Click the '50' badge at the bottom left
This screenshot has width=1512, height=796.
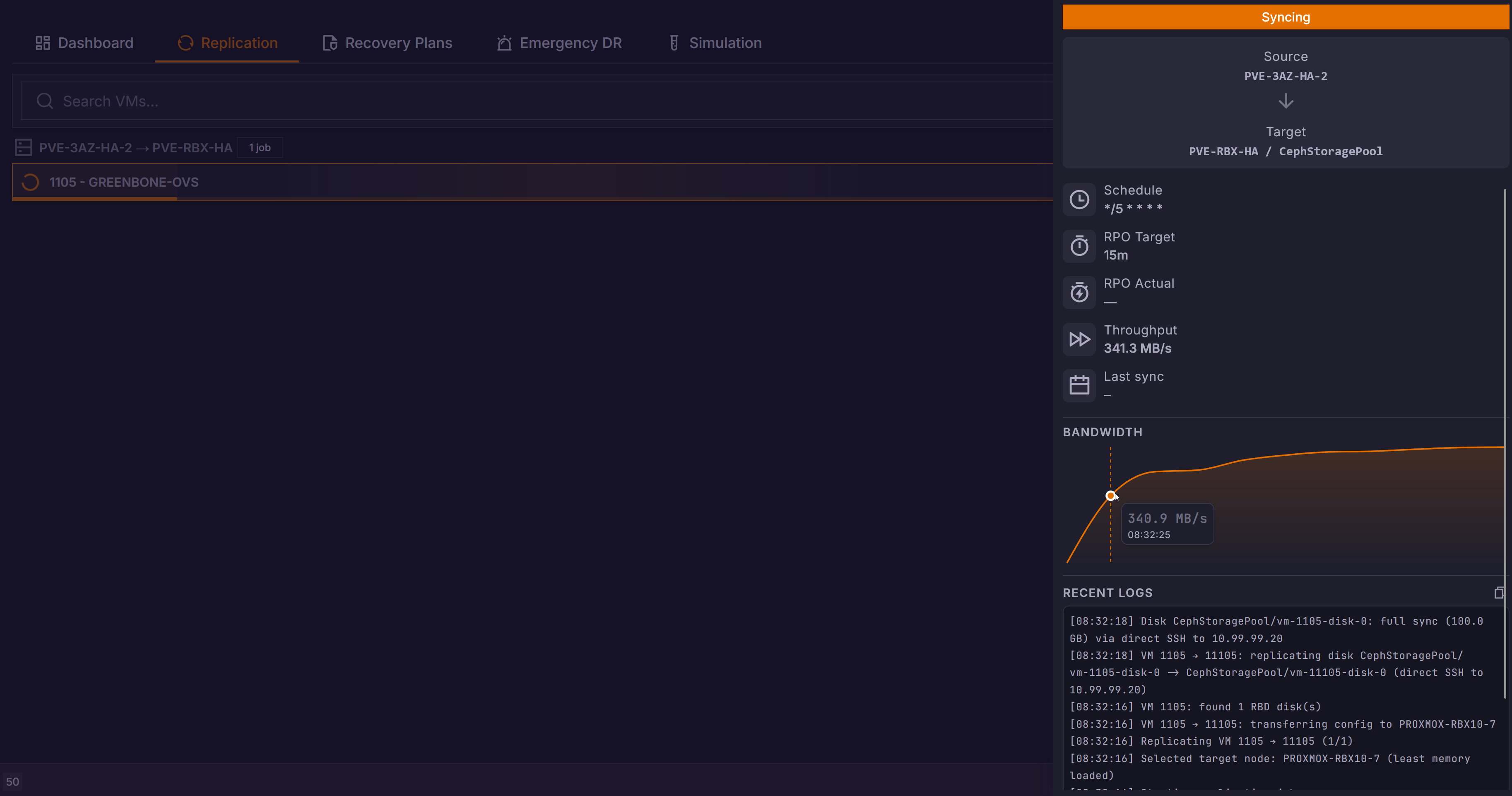pos(12,782)
